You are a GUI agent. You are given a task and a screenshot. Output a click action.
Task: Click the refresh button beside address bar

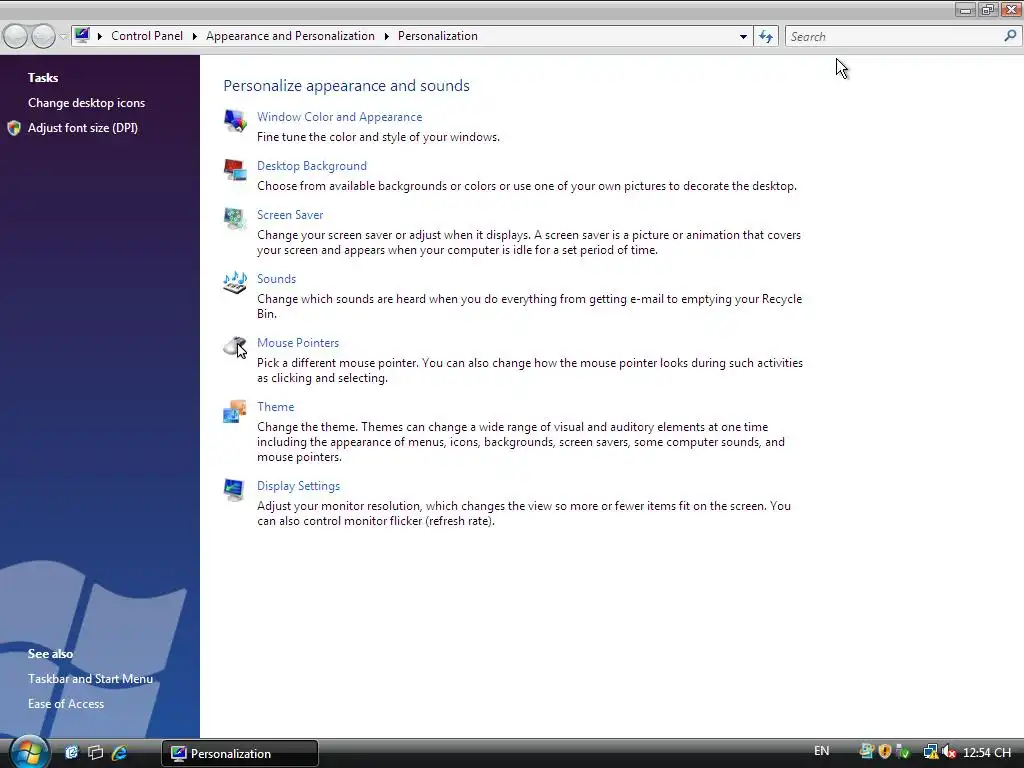point(766,37)
